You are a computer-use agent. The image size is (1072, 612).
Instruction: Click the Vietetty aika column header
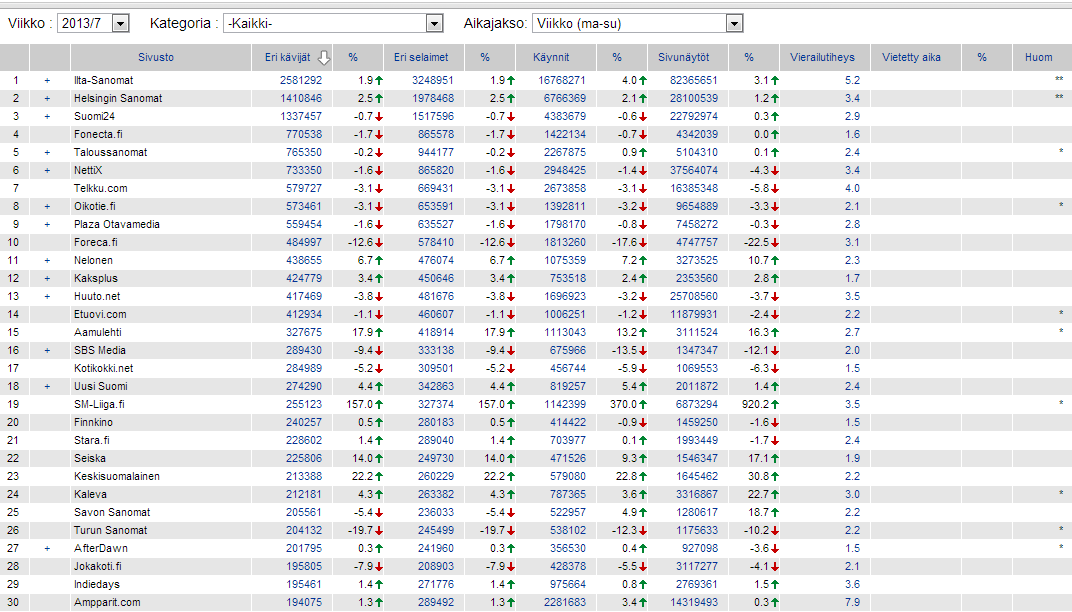click(911, 57)
